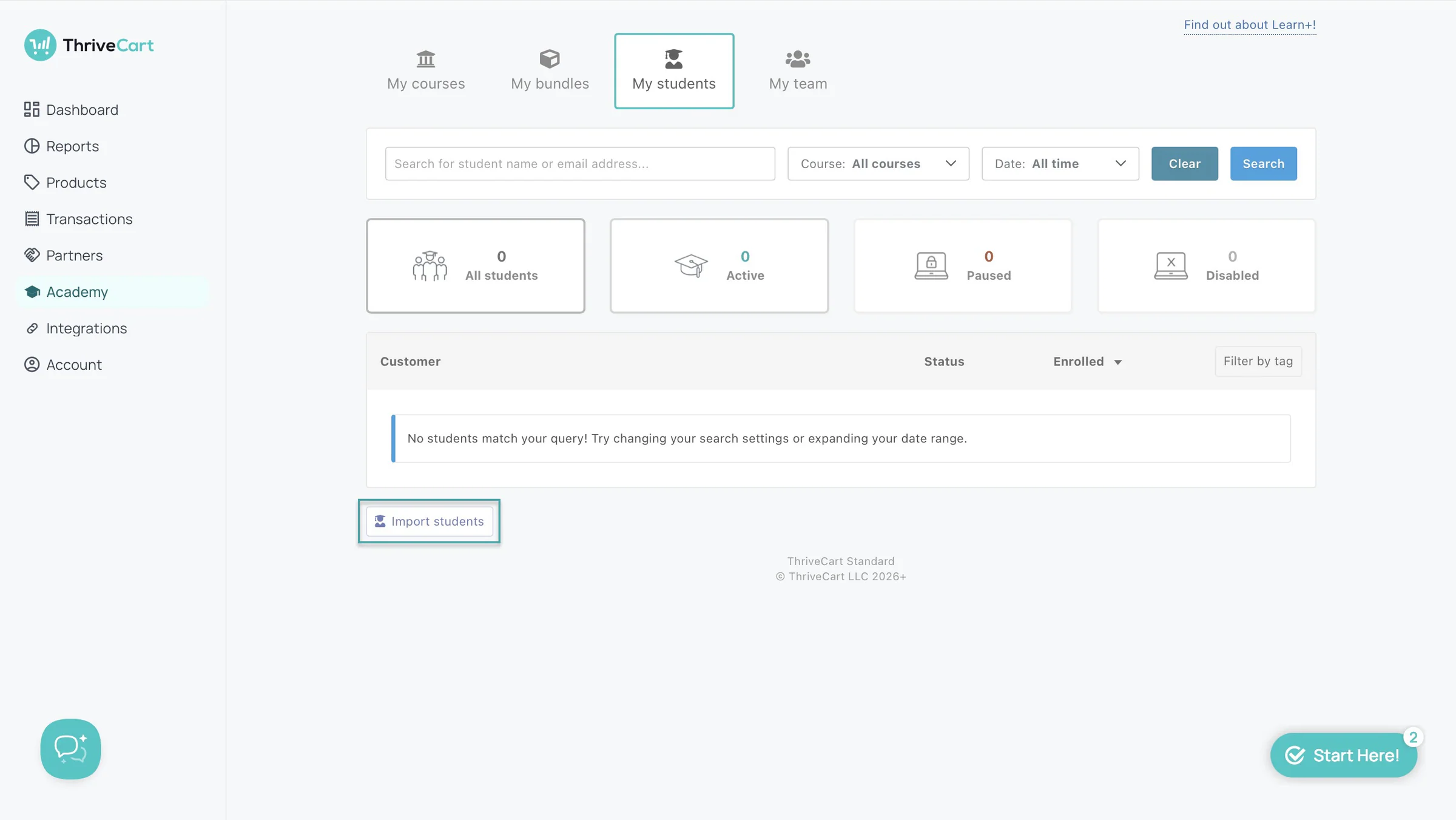Select the Active students card
The height and width of the screenshot is (820, 1456).
[719, 266]
